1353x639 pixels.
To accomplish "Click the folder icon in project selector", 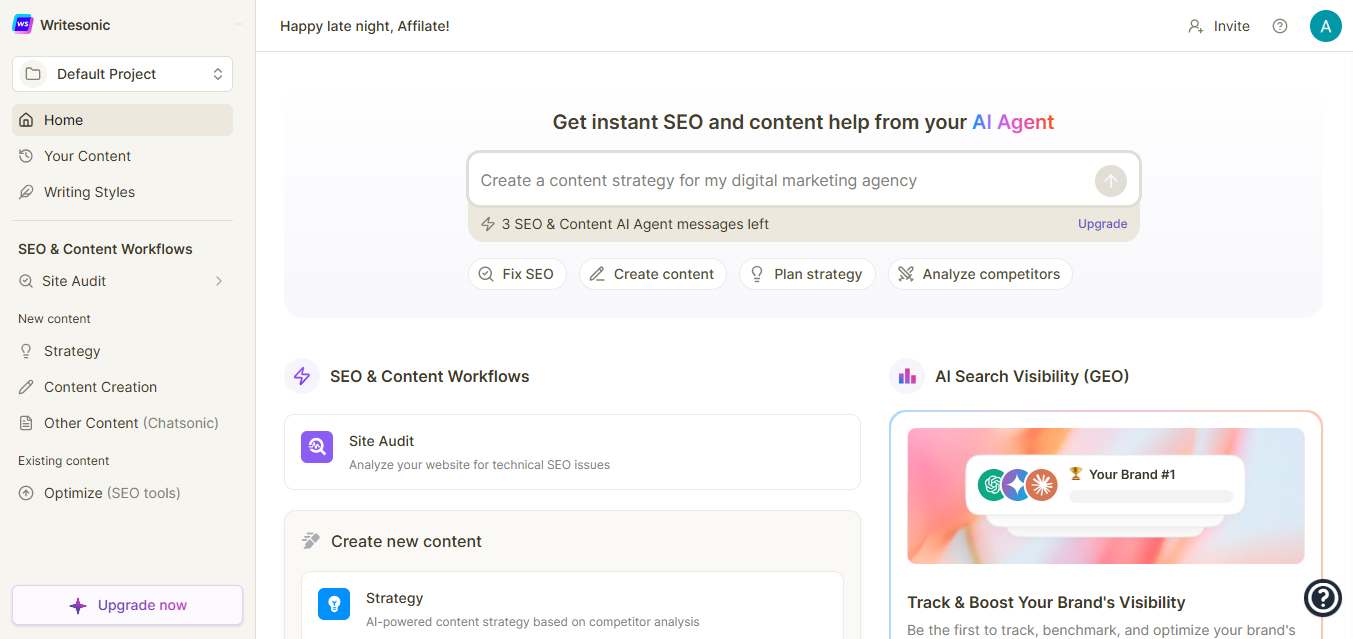I will tap(33, 74).
